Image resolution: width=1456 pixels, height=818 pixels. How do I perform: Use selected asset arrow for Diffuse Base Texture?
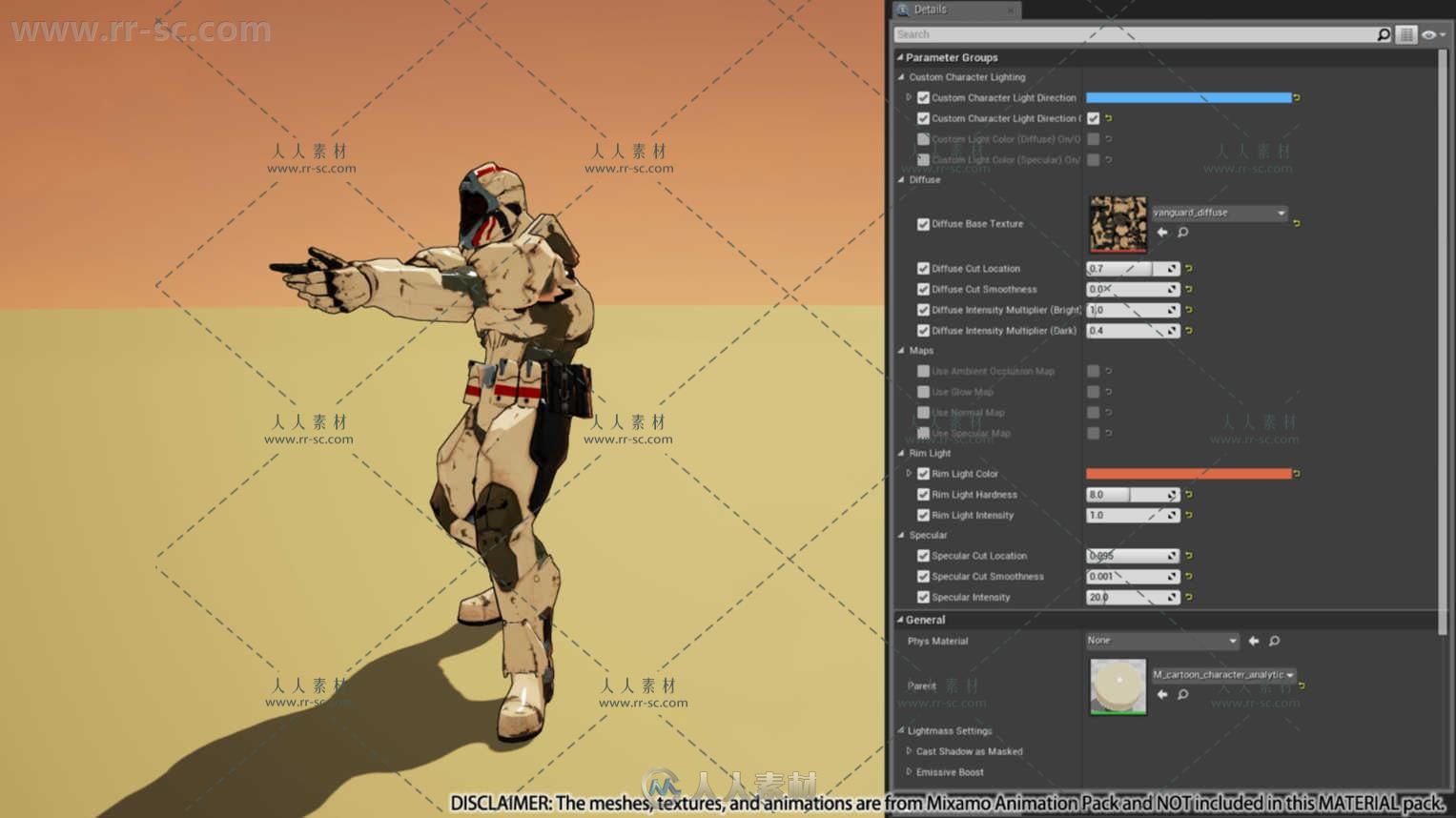(x=1162, y=233)
